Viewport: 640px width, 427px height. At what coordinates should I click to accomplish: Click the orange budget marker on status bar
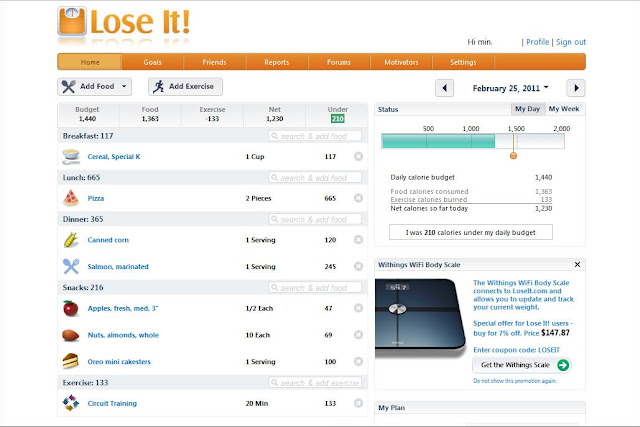click(x=513, y=156)
